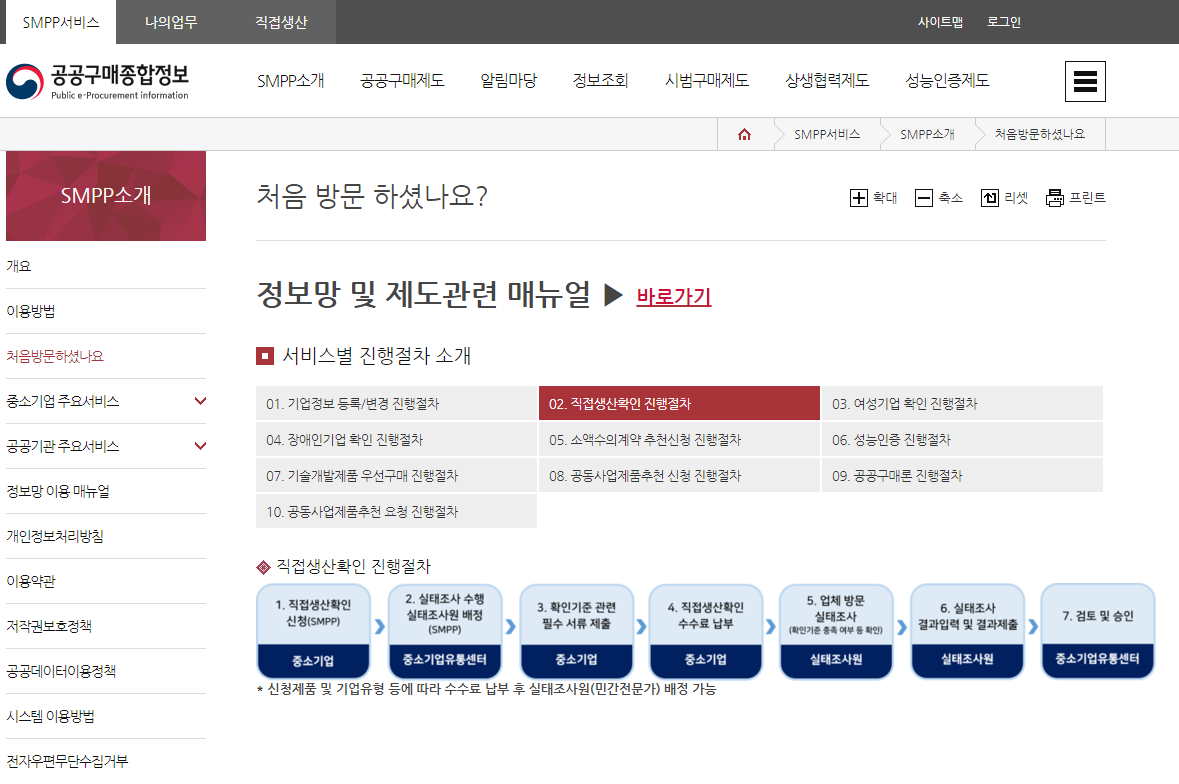This screenshot has height=784, width=1179.
Task: Click the 리셋 reset icon
Action: click(990, 198)
